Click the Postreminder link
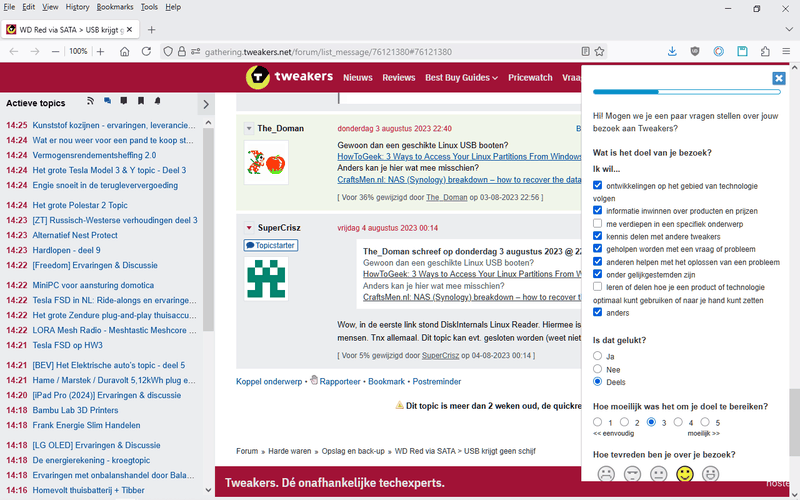 437,382
